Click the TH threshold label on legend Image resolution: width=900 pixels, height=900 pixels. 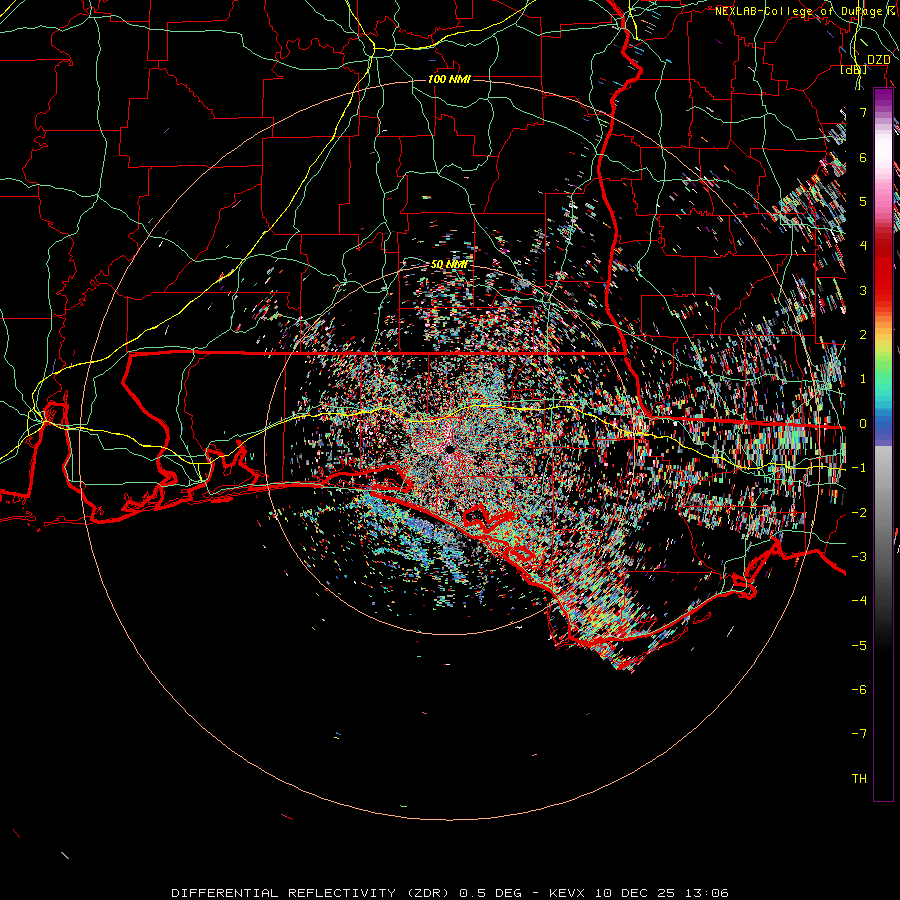pos(859,779)
